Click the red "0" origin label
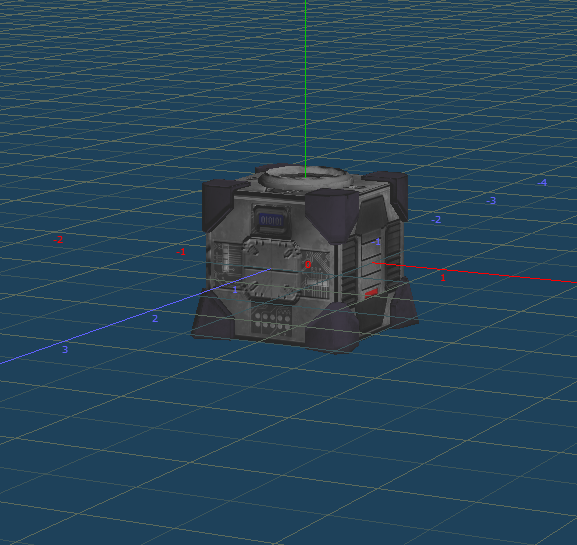 pyautogui.click(x=308, y=265)
